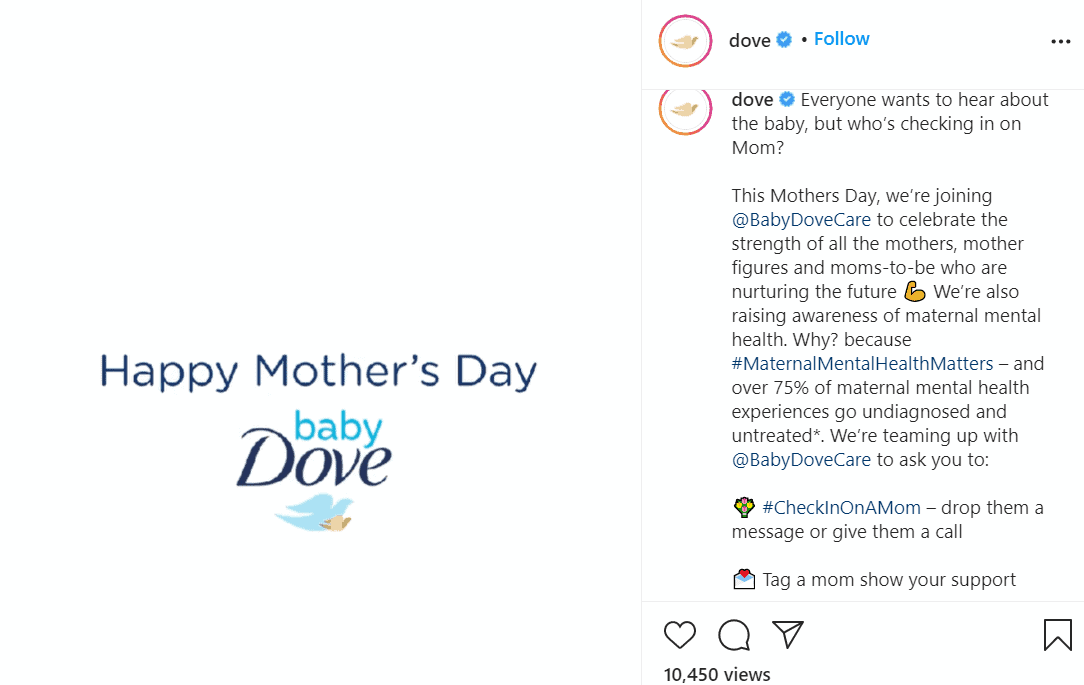
Task: Open first @BabyDoveCare mention in caption
Action: tap(800, 220)
